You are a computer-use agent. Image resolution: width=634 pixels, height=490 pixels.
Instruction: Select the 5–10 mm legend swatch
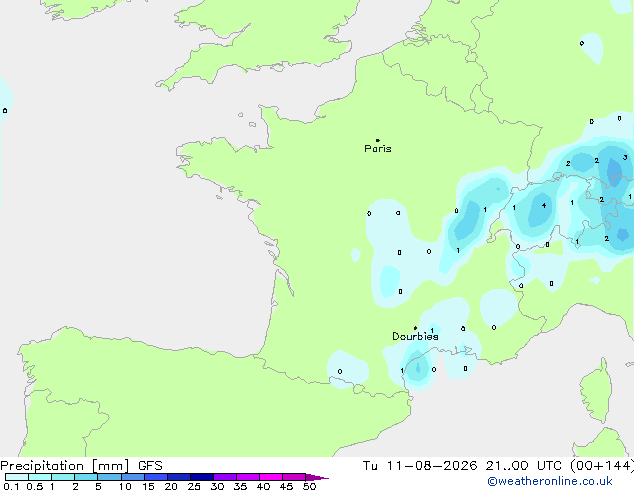(110, 477)
